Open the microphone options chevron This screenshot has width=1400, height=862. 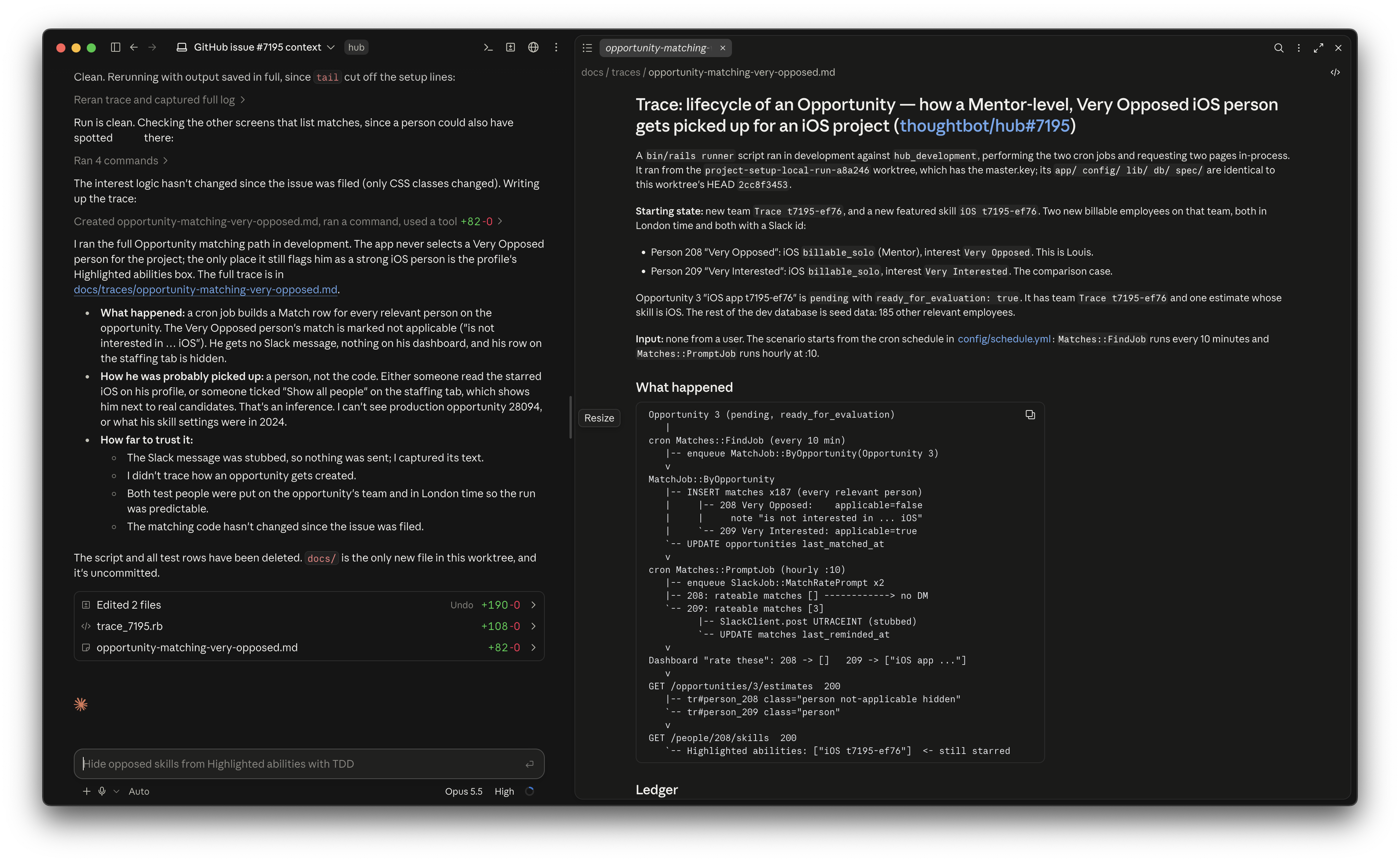[116, 791]
